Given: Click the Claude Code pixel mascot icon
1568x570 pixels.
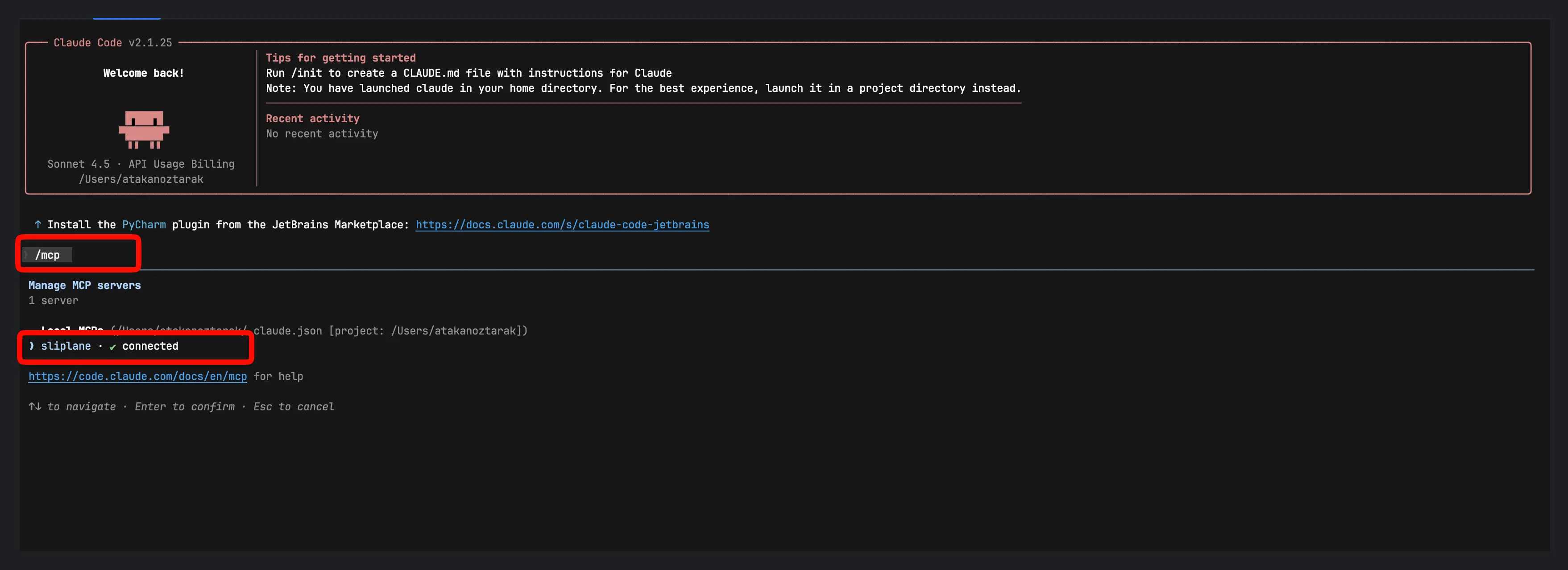Looking at the screenshot, I should 144,129.
